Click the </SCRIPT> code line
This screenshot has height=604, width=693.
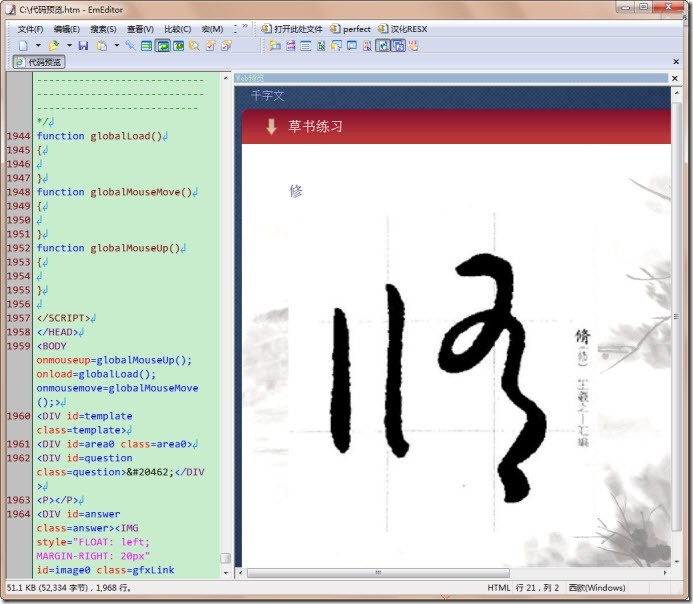click(66, 318)
